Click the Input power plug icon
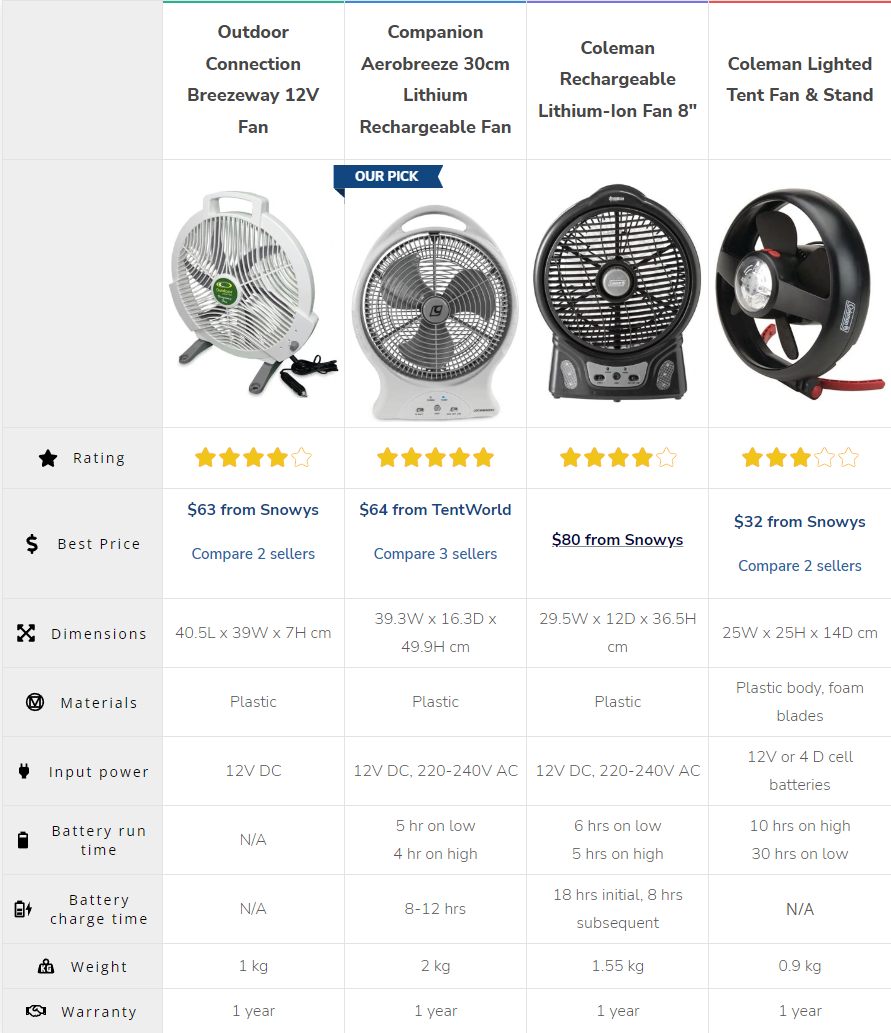891x1033 pixels. [24, 771]
